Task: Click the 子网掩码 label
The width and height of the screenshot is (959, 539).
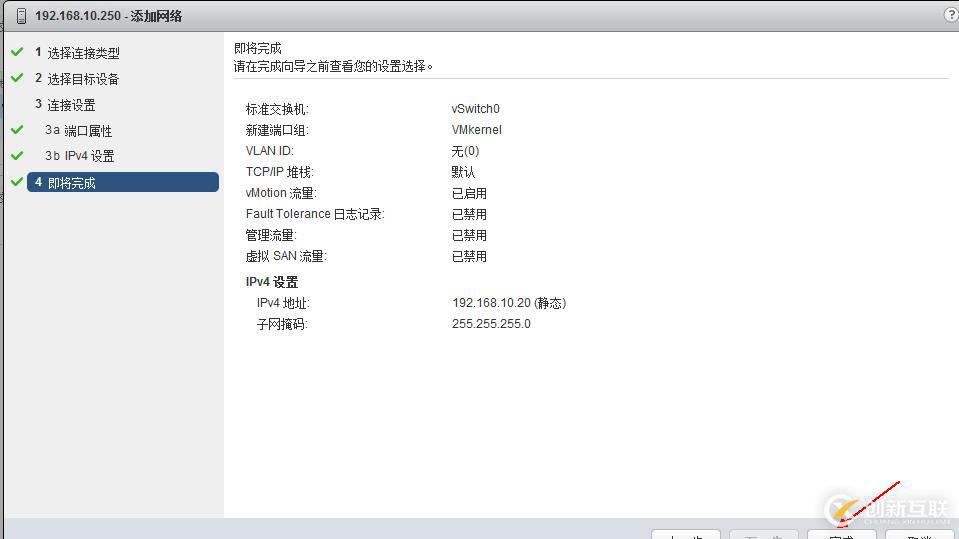Action: click(x=282, y=324)
